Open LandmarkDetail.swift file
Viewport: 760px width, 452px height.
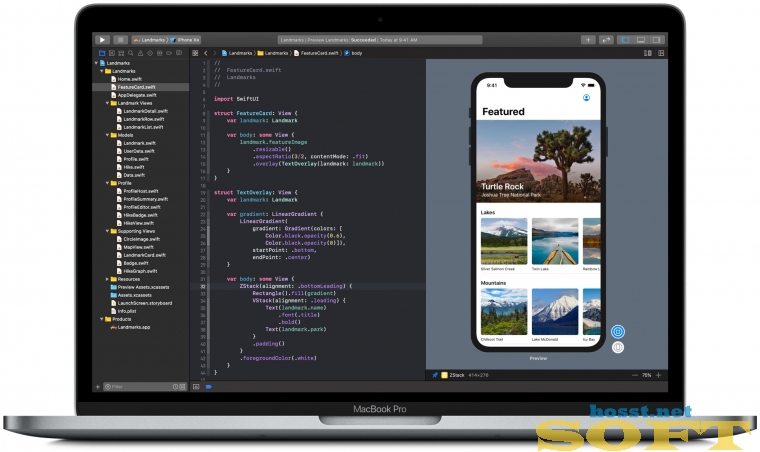coord(142,111)
